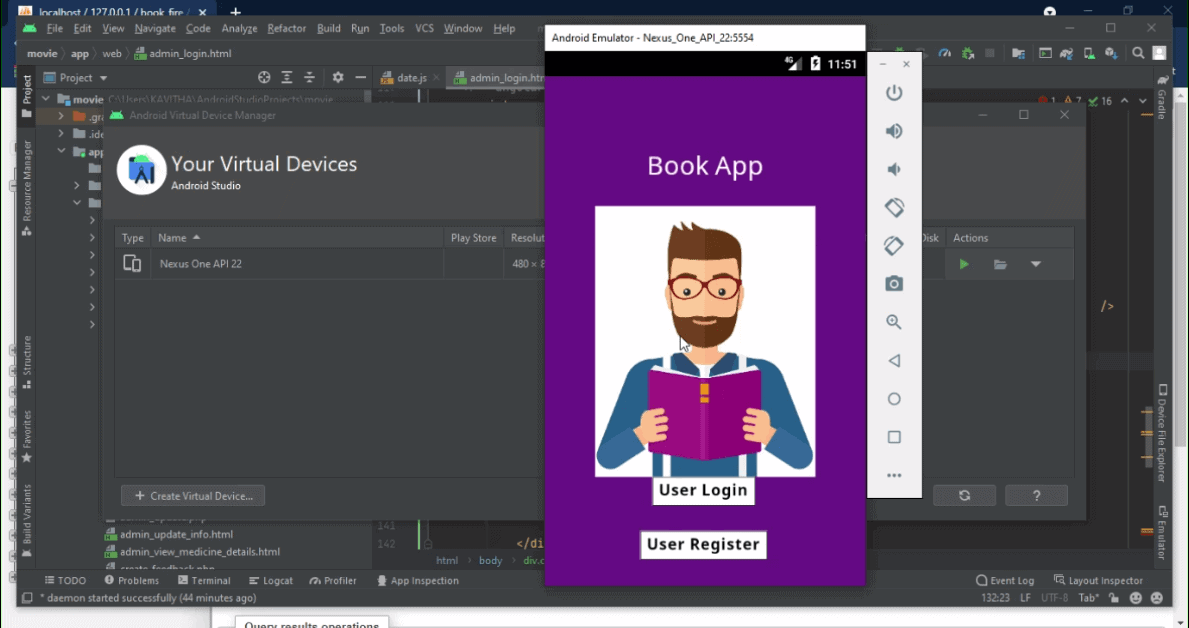This screenshot has height=628, width=1189.
Task: Lower the emulator volume
Action: [894, 170]
